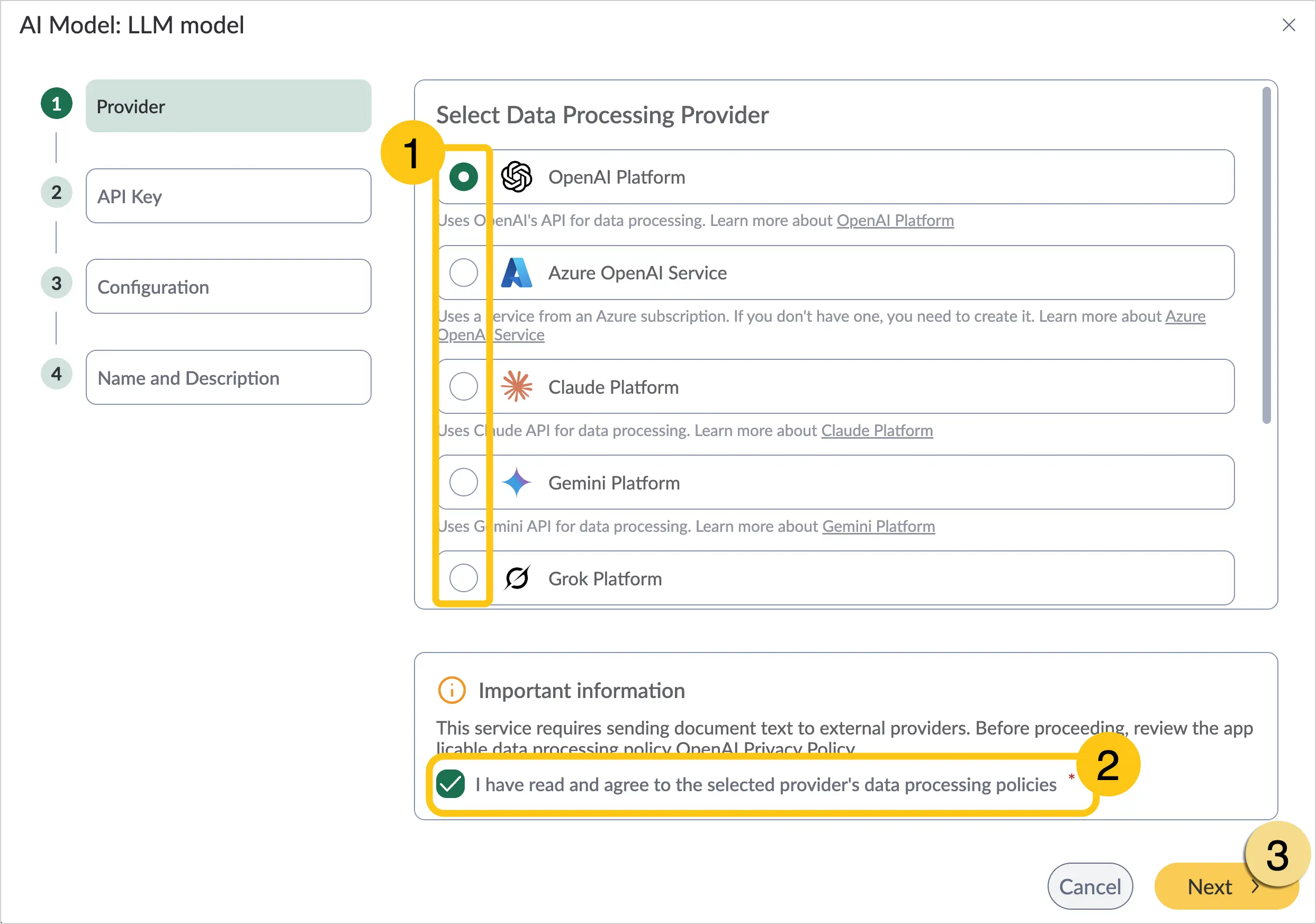Open the Gemini Platform learn more link
The image size is (1316, 924).
(x=878, y=526)
